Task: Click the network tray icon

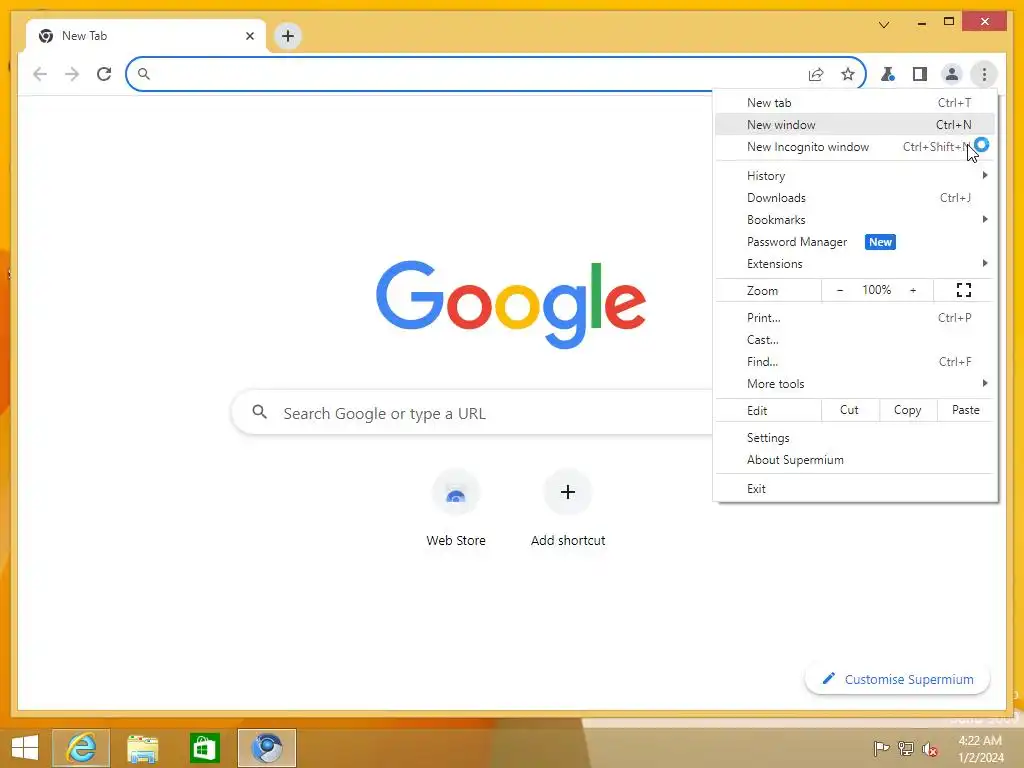Action: pyautogui.click(x=906, y=748)
